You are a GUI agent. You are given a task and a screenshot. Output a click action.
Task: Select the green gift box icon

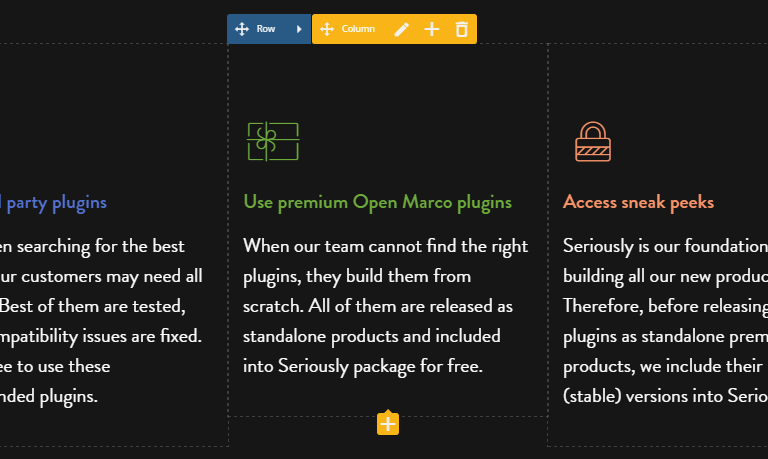273,141
